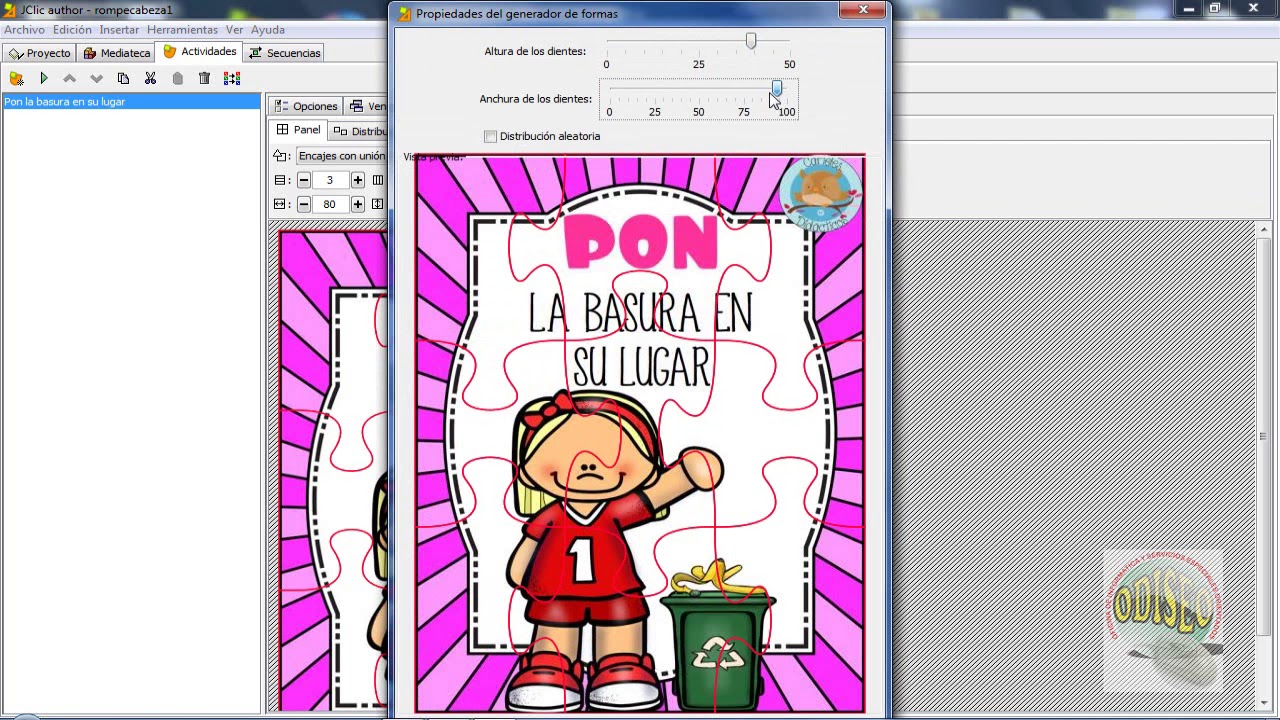Adjust the Anchura de los dientes slider handle

coord(777,90)
